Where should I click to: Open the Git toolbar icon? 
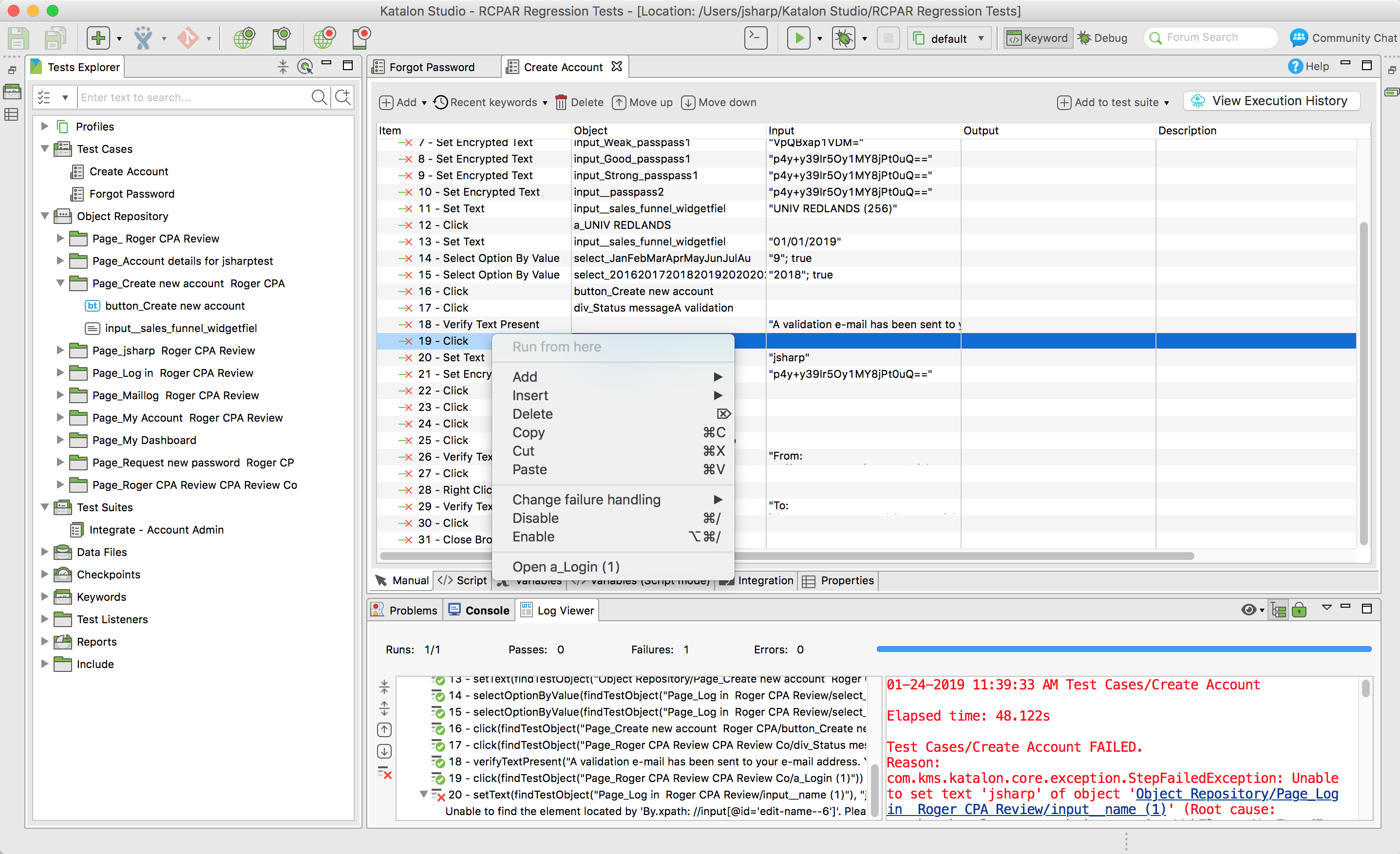click(188, 38)
